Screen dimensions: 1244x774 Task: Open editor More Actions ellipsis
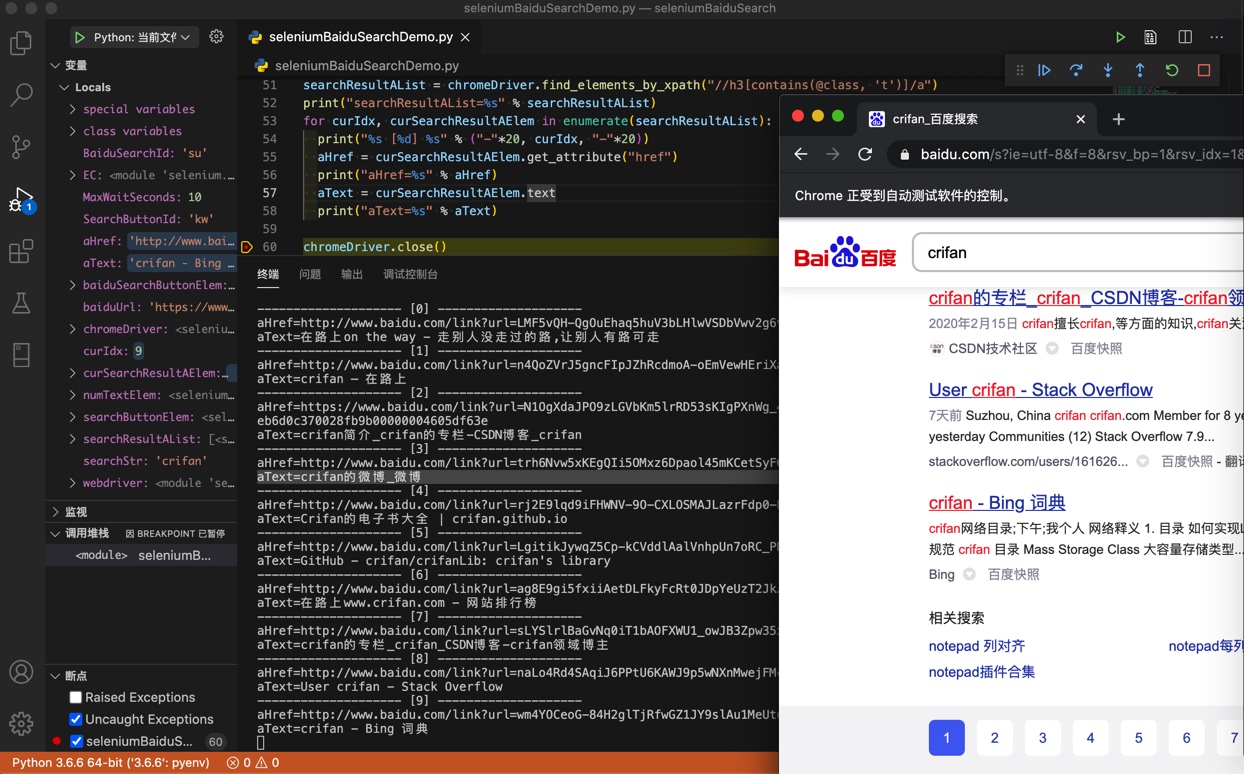tap(1217, 37)
